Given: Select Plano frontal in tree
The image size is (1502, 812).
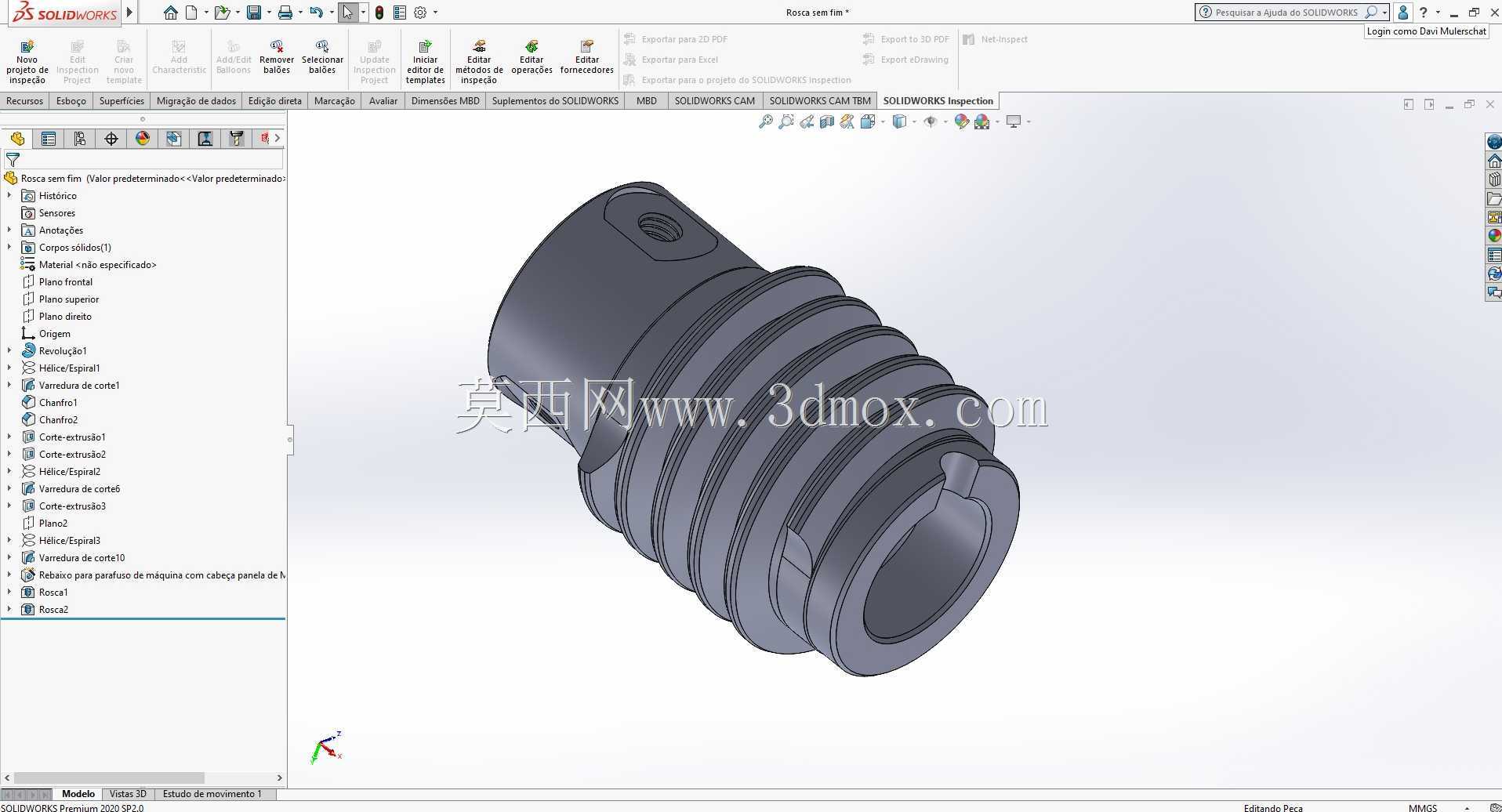Looking at the screenshot, I should pos(66,281).
